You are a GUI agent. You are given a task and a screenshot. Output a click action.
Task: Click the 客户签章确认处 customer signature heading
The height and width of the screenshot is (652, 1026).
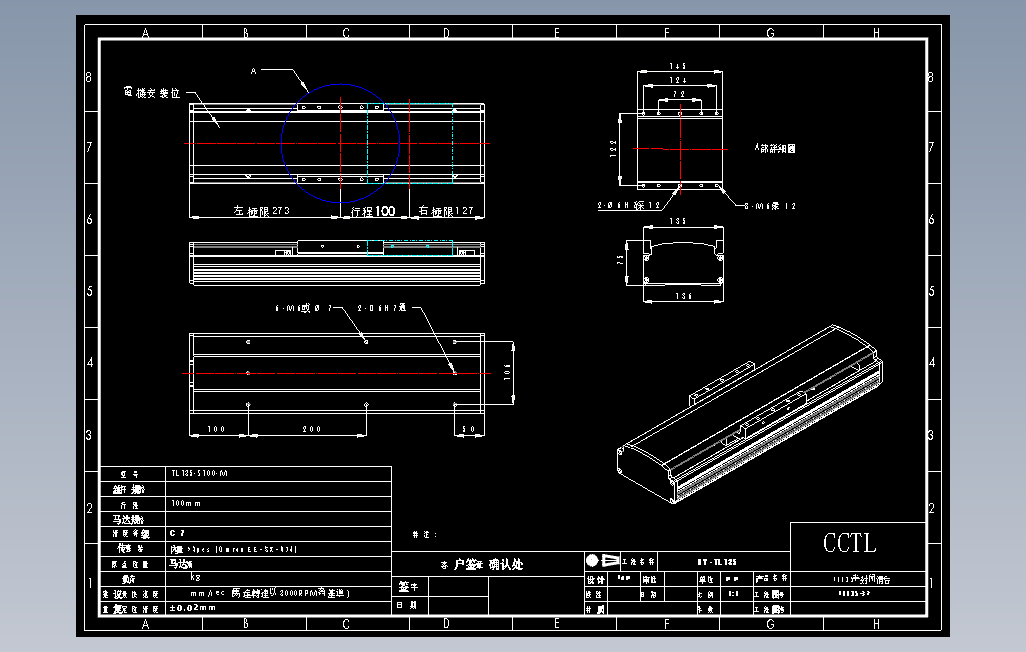click(x=482, y=564)
